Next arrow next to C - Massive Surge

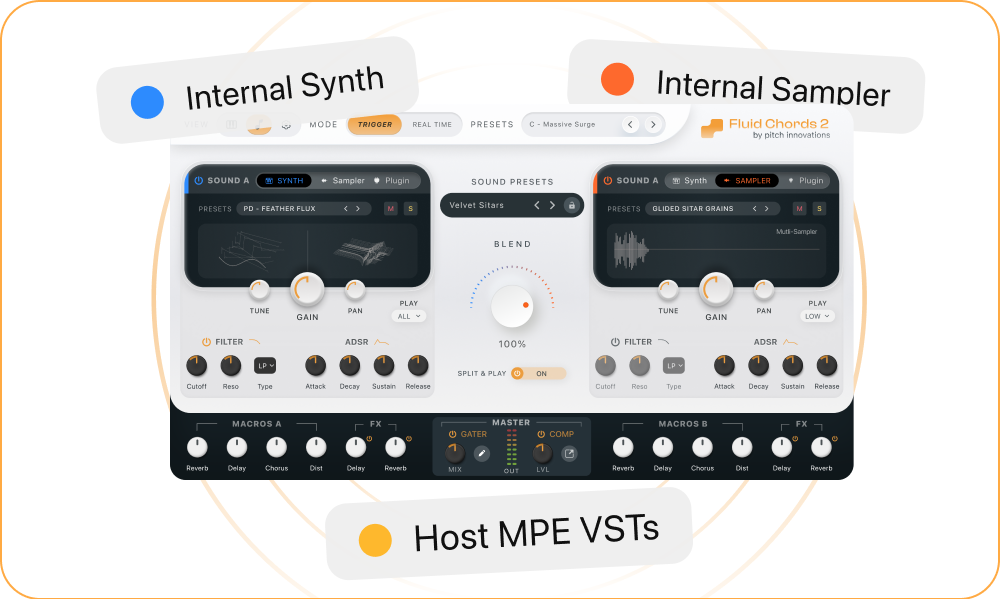(652, 124)
